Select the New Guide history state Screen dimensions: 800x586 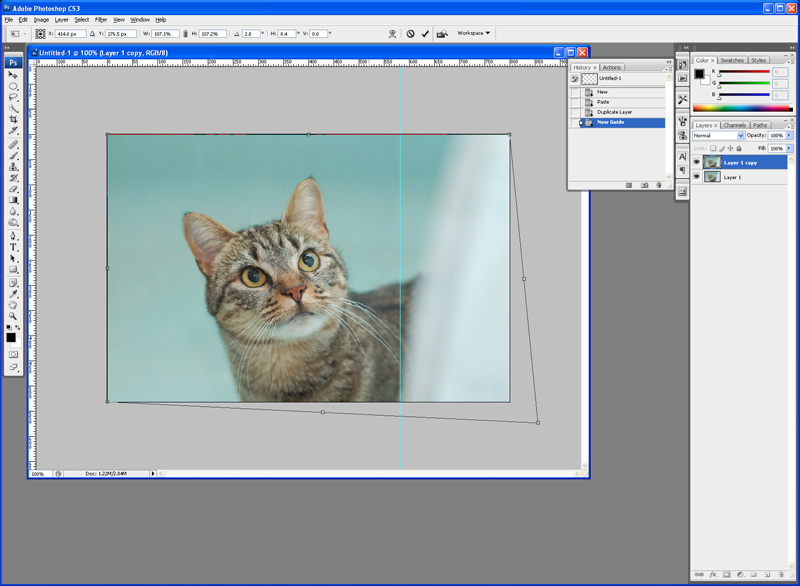622,122
